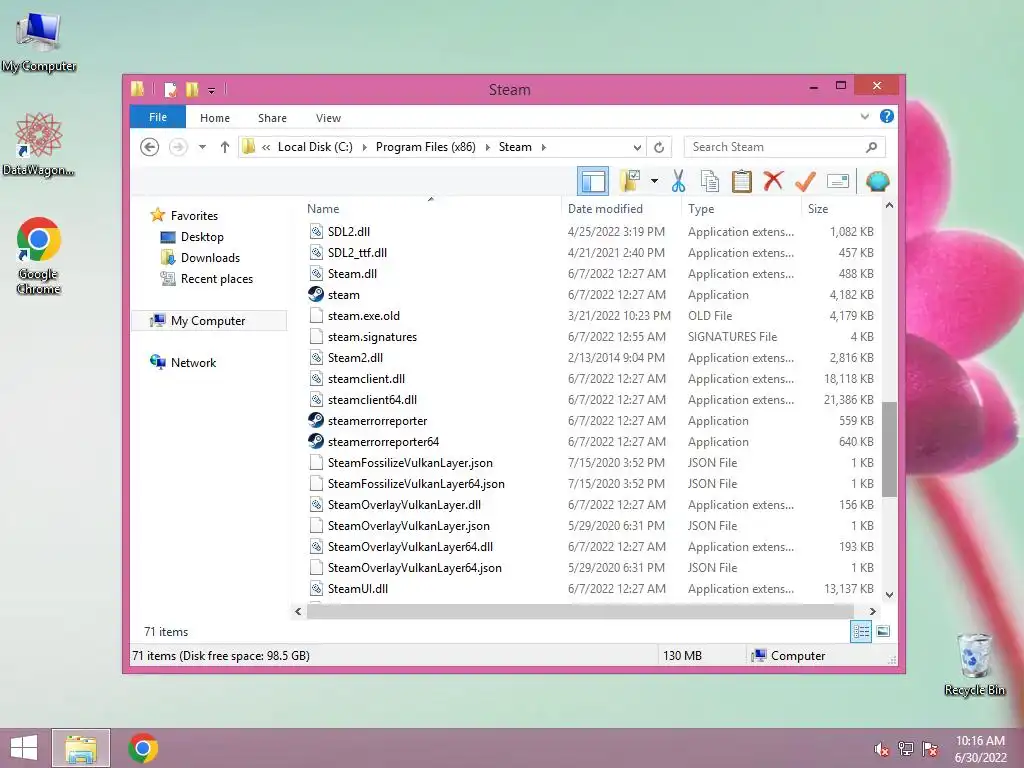The height and width of the screenshot is (768, 1024).
Task: Click the search magnifier icon
Action: click(x=871, y=148)
